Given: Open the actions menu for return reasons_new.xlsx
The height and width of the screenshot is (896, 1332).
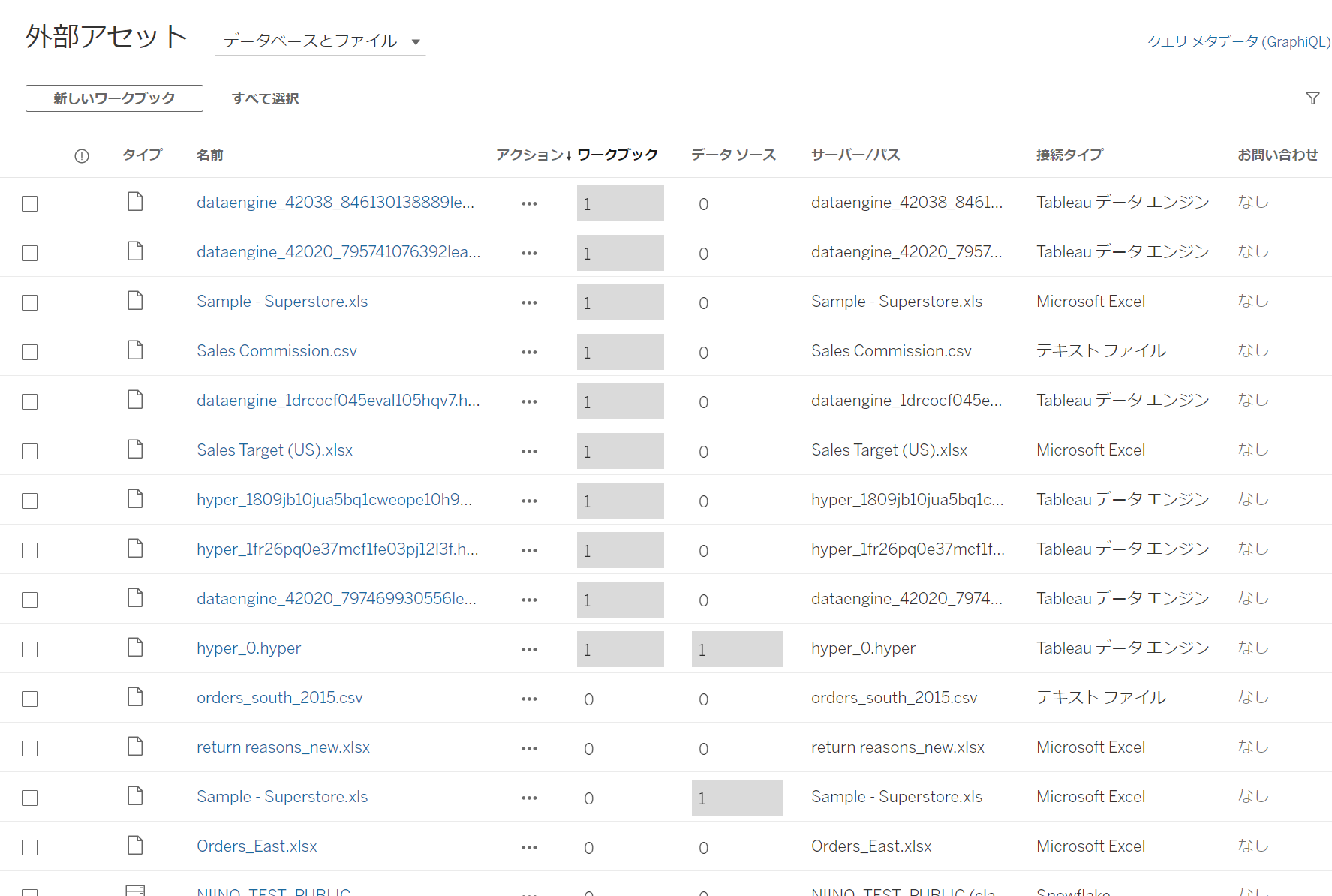Looking at the screenshot, I should [528, 747].
